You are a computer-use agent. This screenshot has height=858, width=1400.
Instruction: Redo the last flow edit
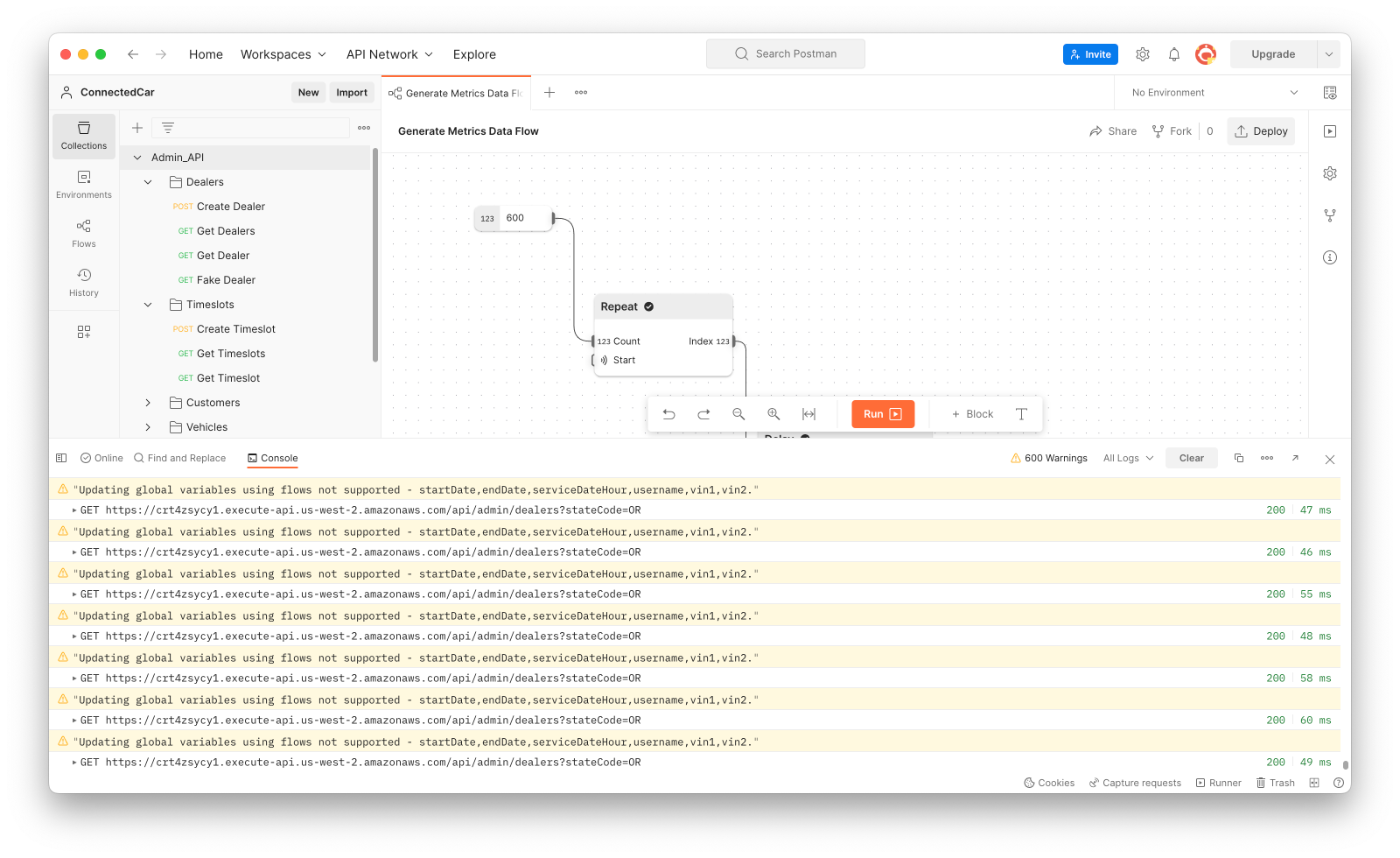click(x=703, y=414)
